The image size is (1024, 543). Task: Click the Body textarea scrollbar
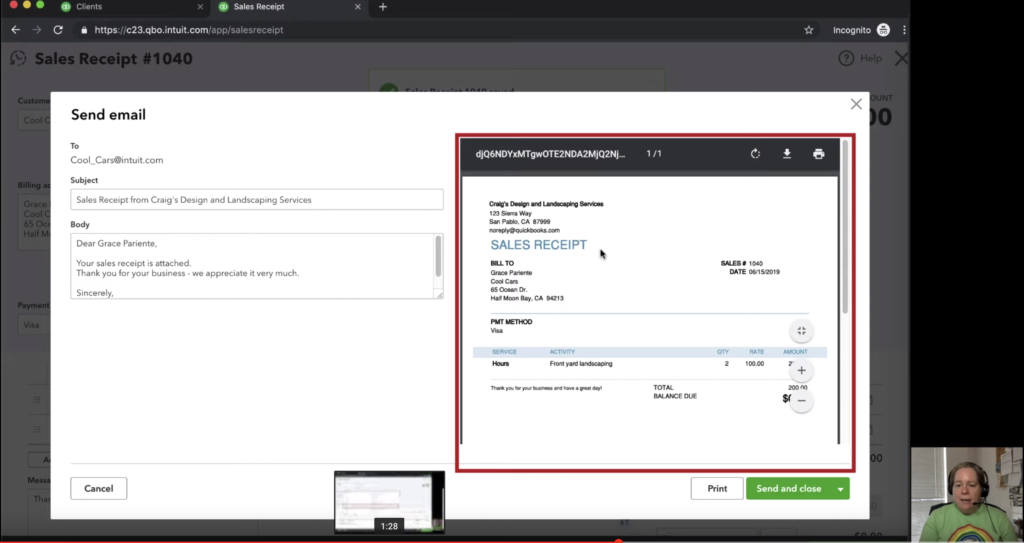click(438, 256)
